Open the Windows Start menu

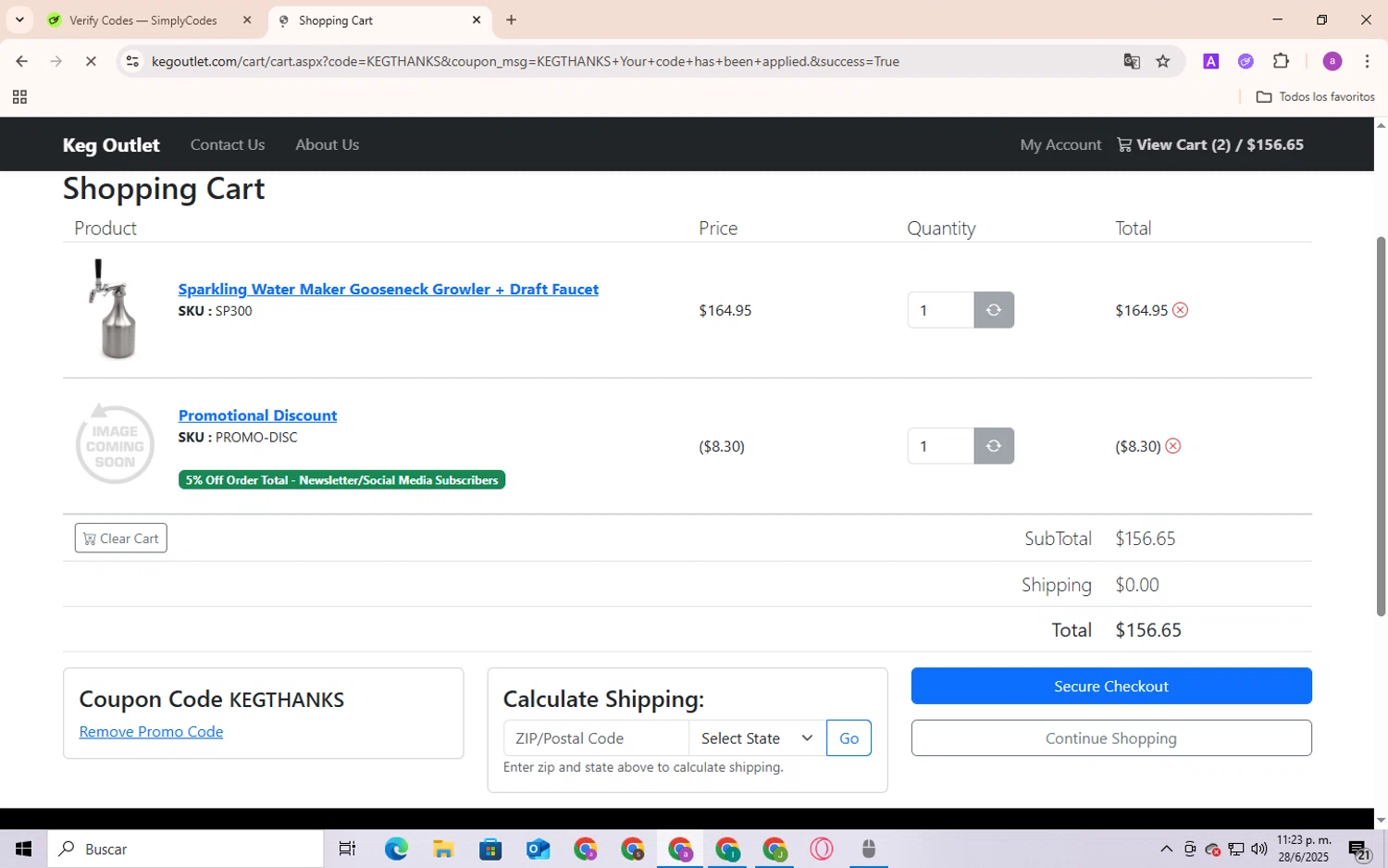pyautogui.click(x=23, y=849)
